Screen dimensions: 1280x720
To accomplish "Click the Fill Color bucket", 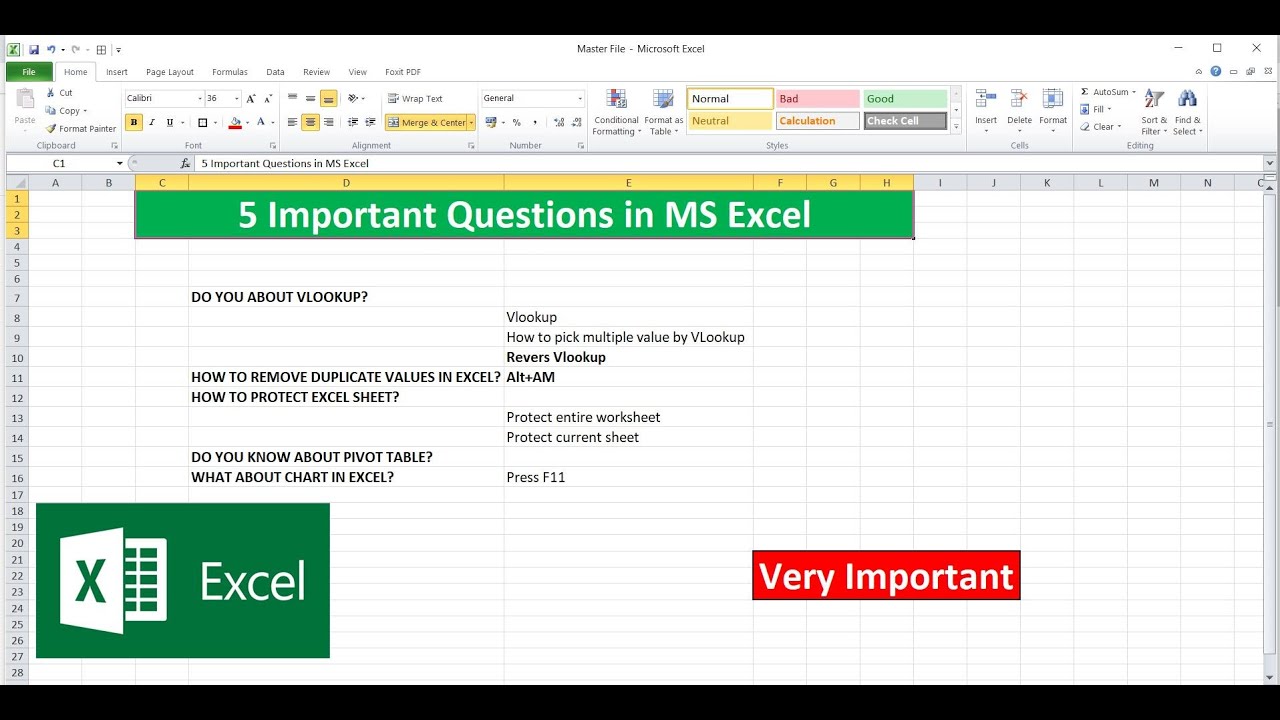I will pos(235,123).
